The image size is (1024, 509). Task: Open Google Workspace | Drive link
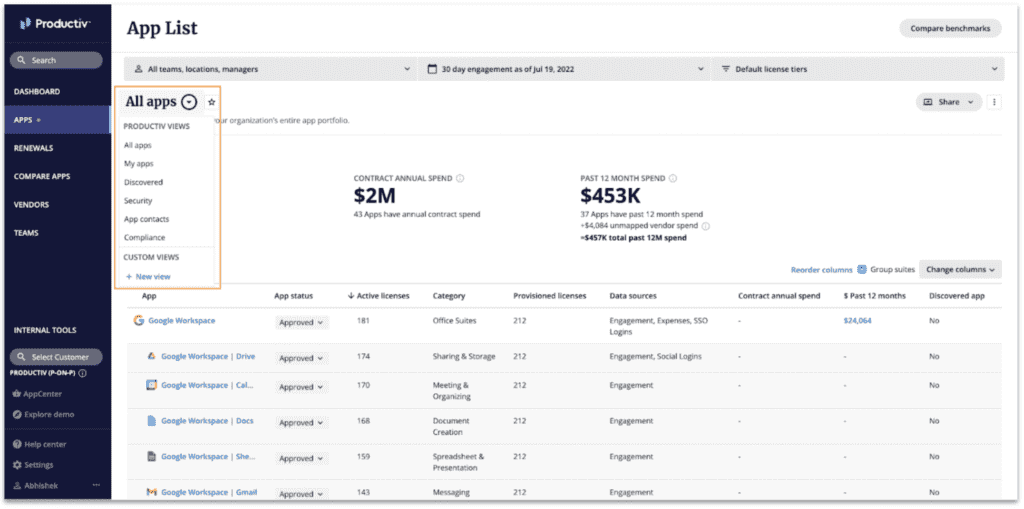208,357
